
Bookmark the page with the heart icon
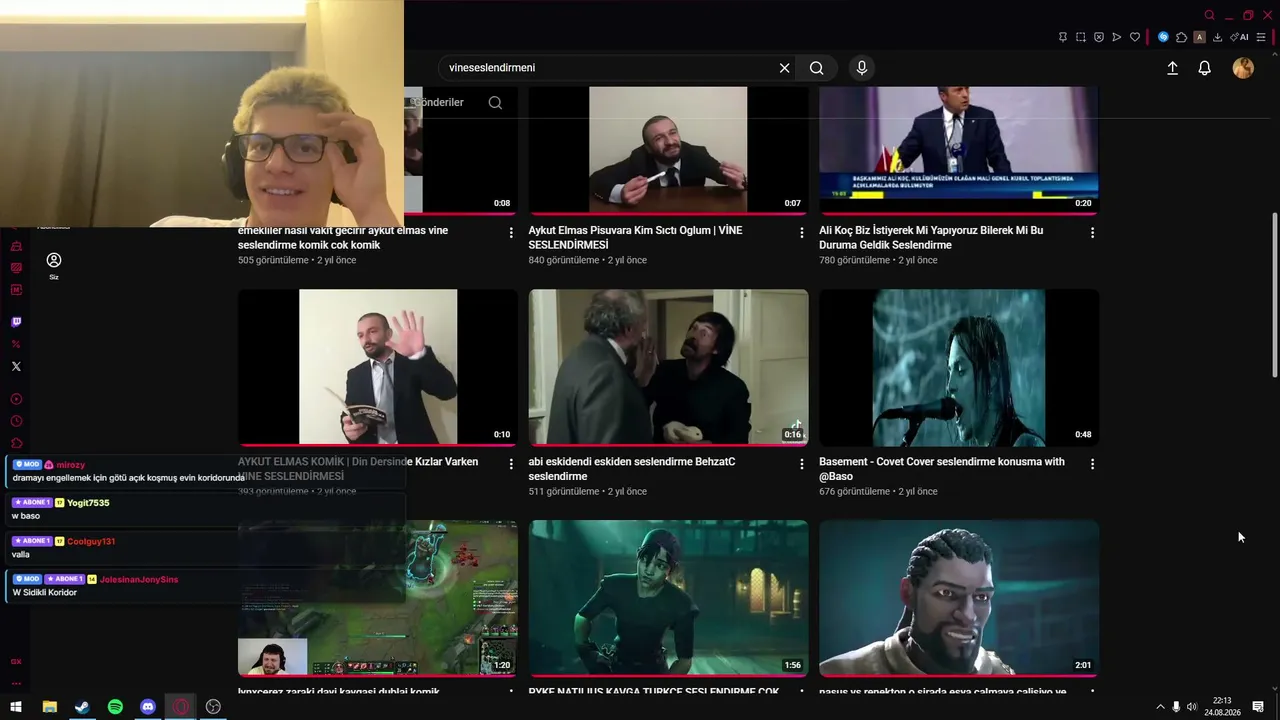coord(1135,37)
